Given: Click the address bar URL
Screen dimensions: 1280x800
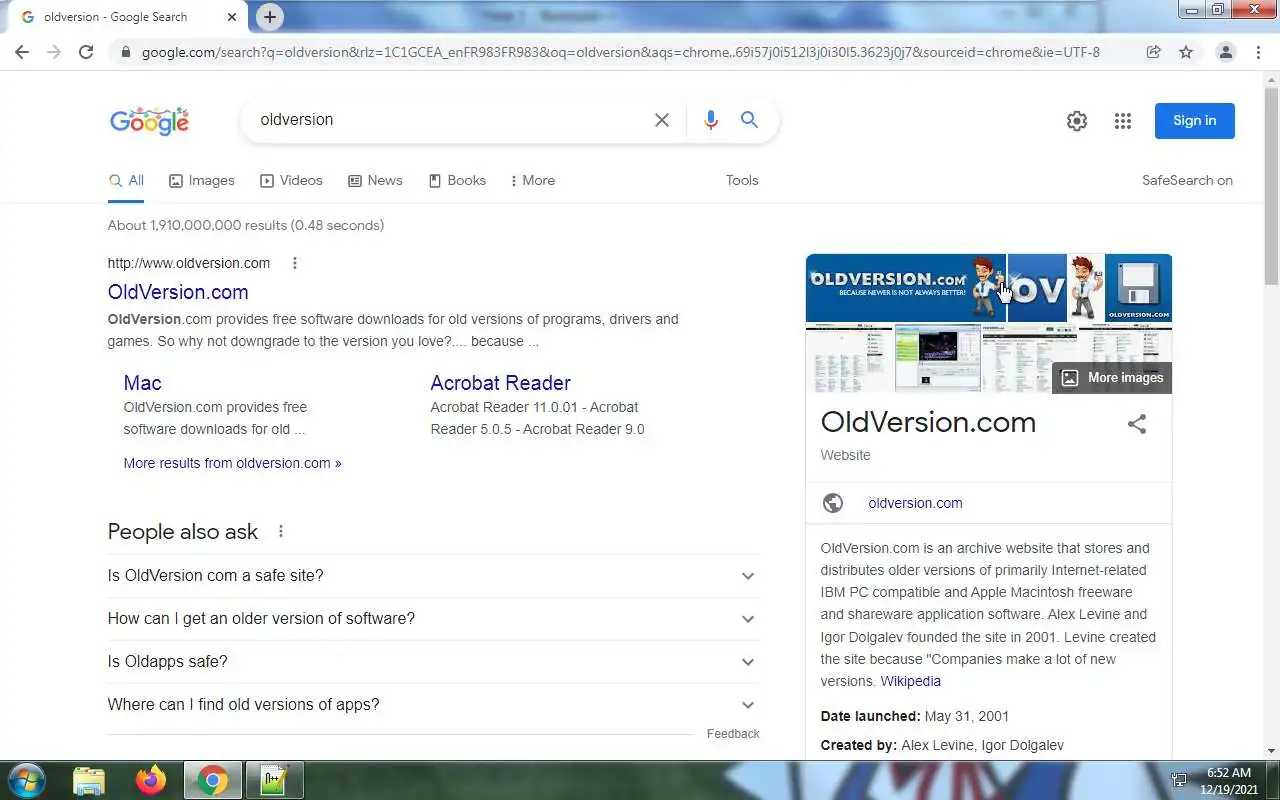Looking at the screenshot, I should click(x=620, y=52).
